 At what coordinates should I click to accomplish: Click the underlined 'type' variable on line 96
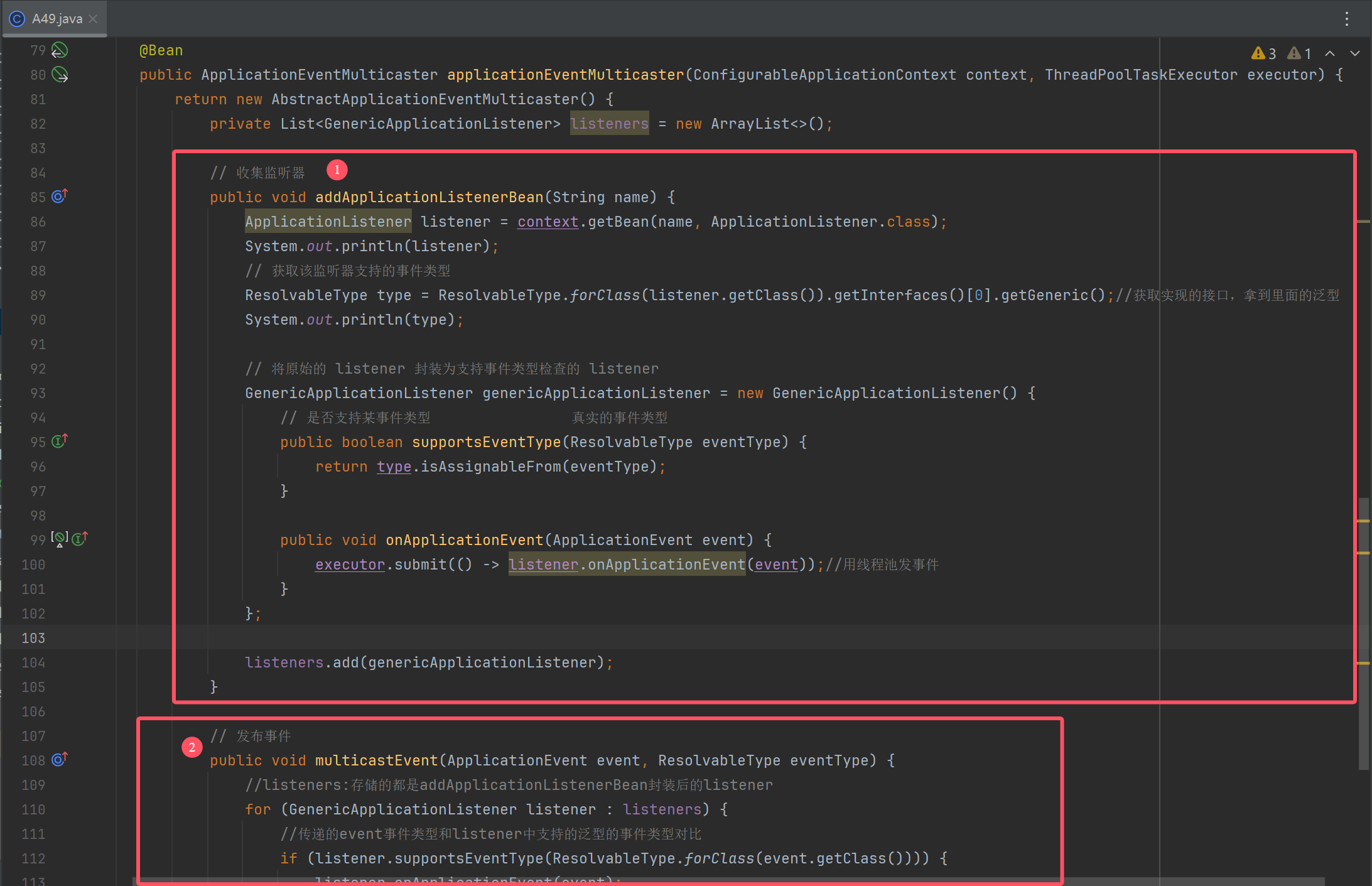point(394,467)
